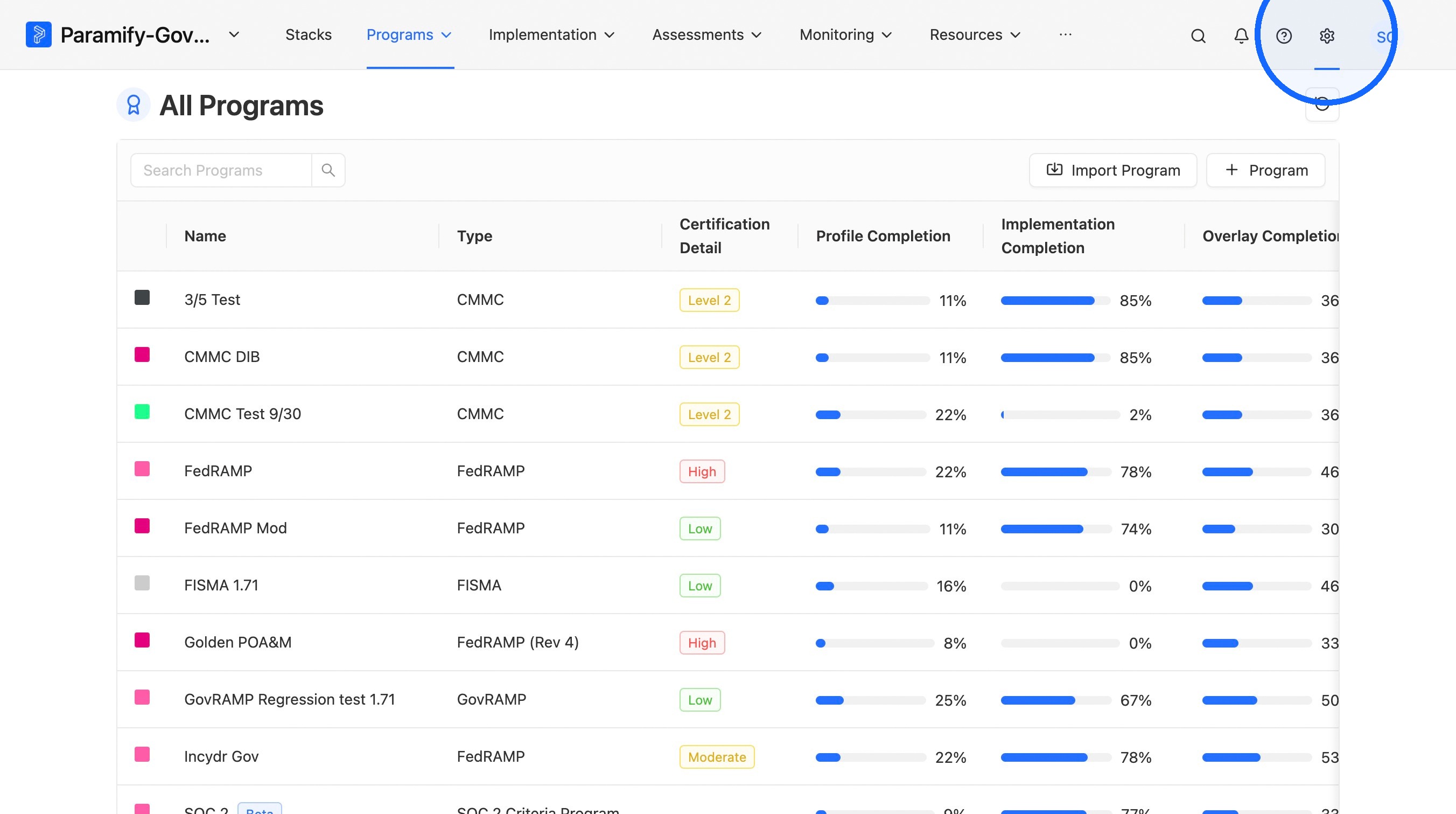Click the 85% implementation bar for CMMC DIB
Screen dimensions: 1456x814
(1055, 358)
